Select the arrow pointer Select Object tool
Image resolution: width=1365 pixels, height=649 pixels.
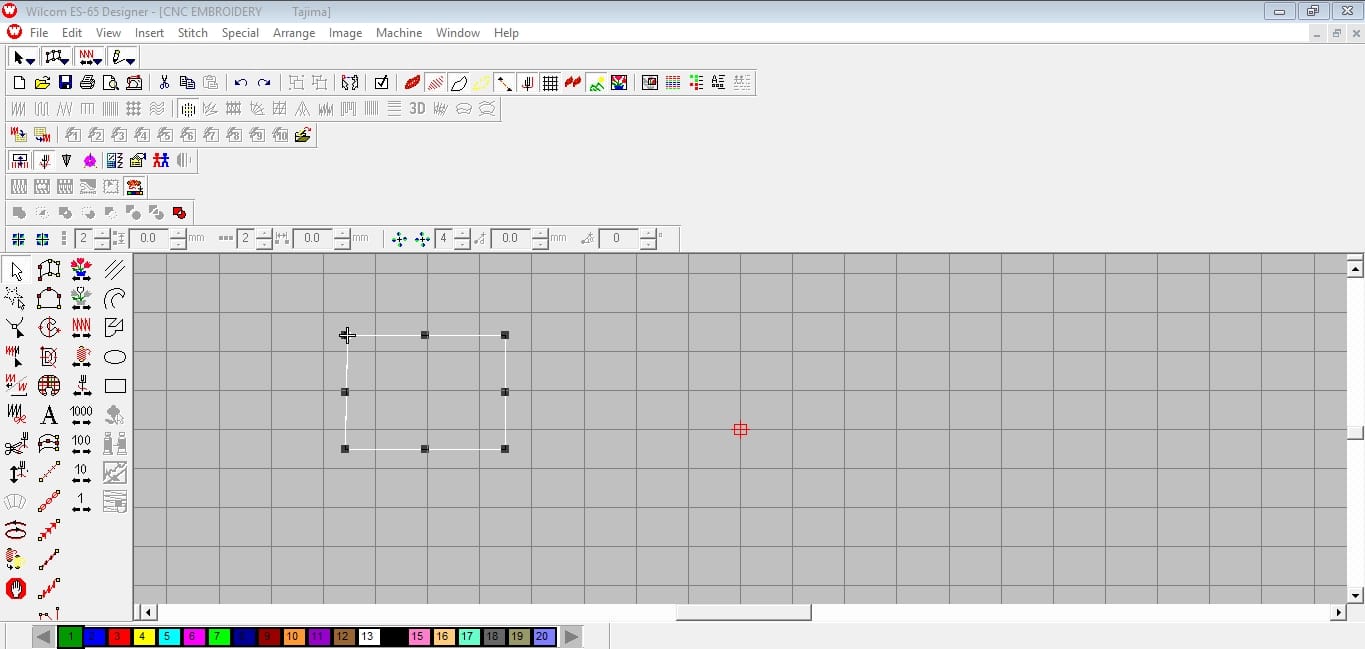click(x=16, y=270)
